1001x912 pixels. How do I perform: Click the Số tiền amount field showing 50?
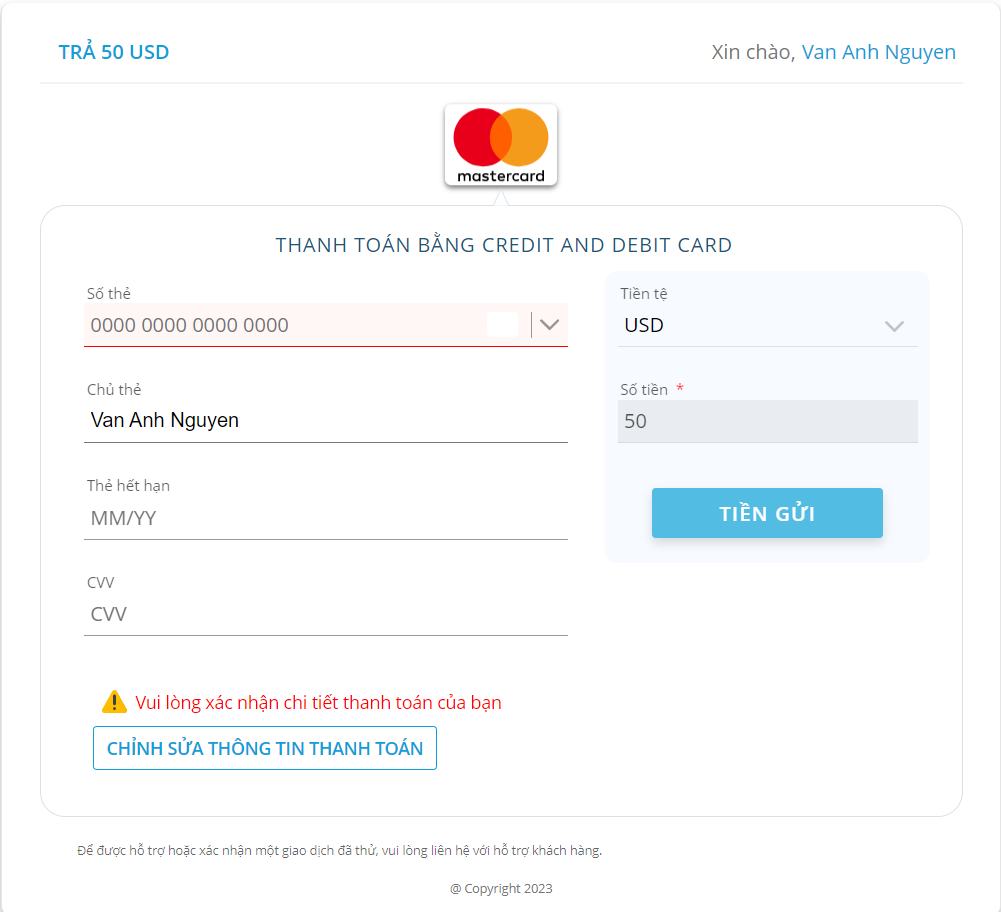[x=767, y=421]
